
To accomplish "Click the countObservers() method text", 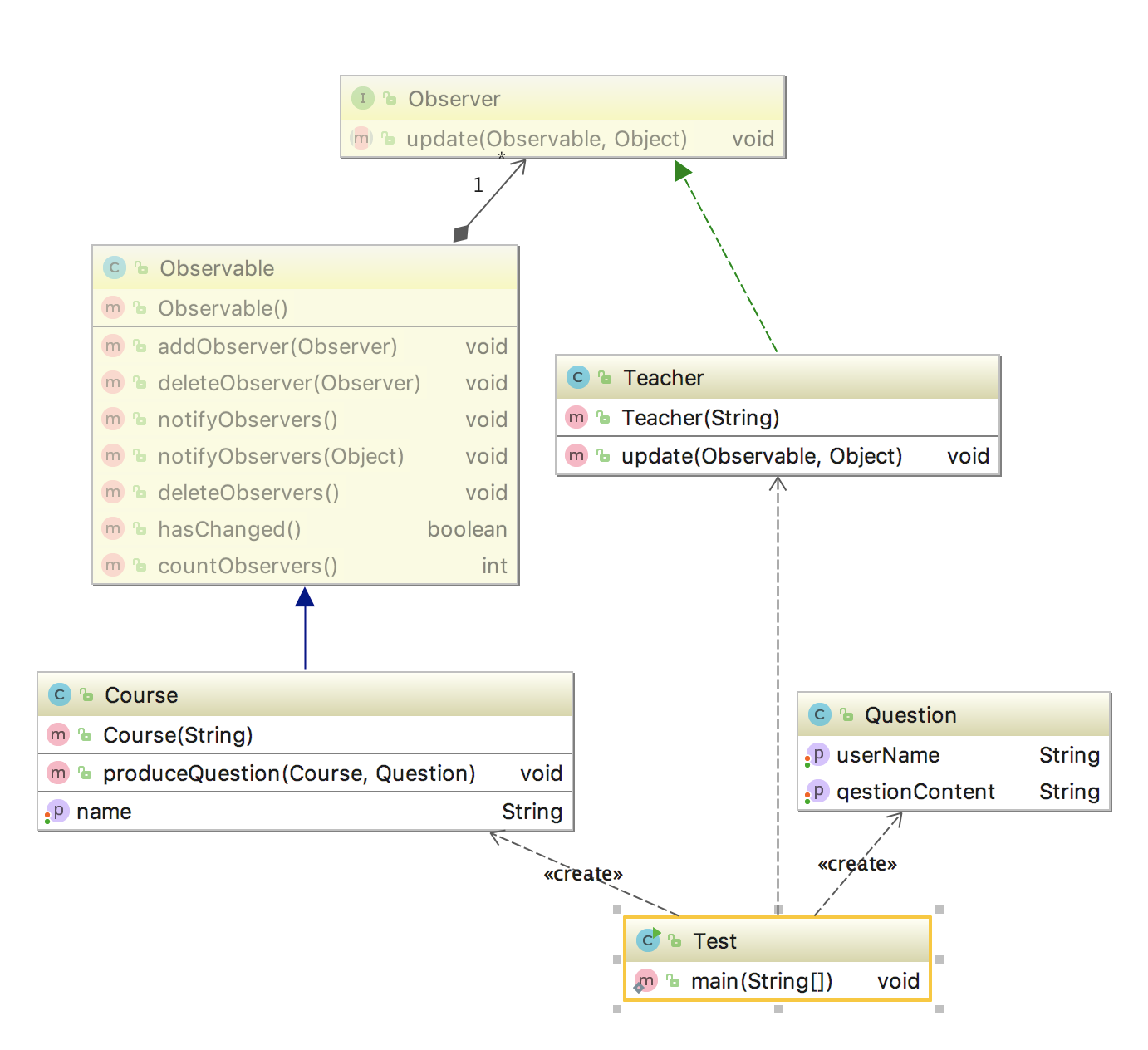I will pos(248,566).
